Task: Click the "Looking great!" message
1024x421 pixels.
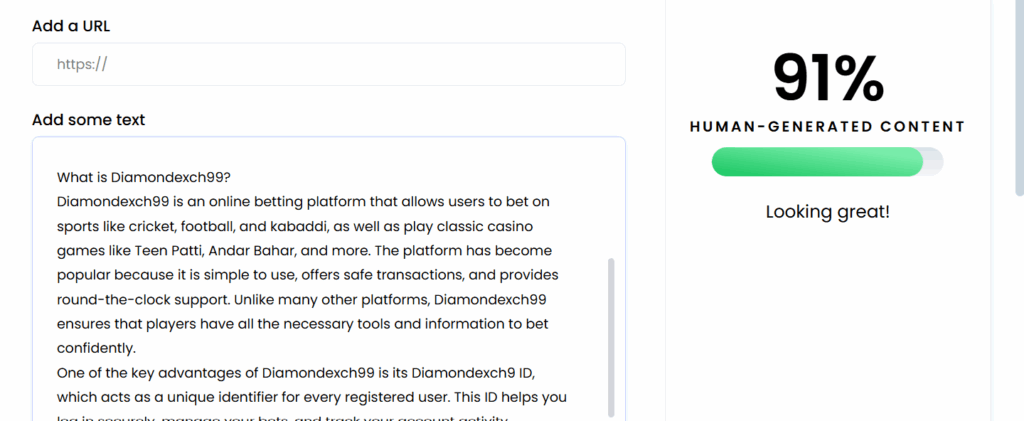Action: (827, 212)
